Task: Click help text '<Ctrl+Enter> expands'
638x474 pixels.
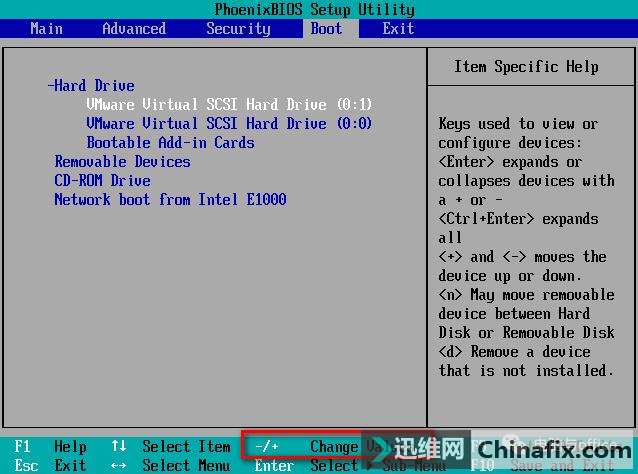Action: (518, 219)
